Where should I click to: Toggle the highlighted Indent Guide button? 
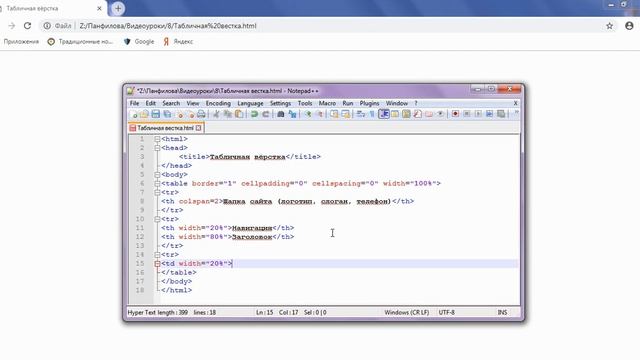pos(384,114)
